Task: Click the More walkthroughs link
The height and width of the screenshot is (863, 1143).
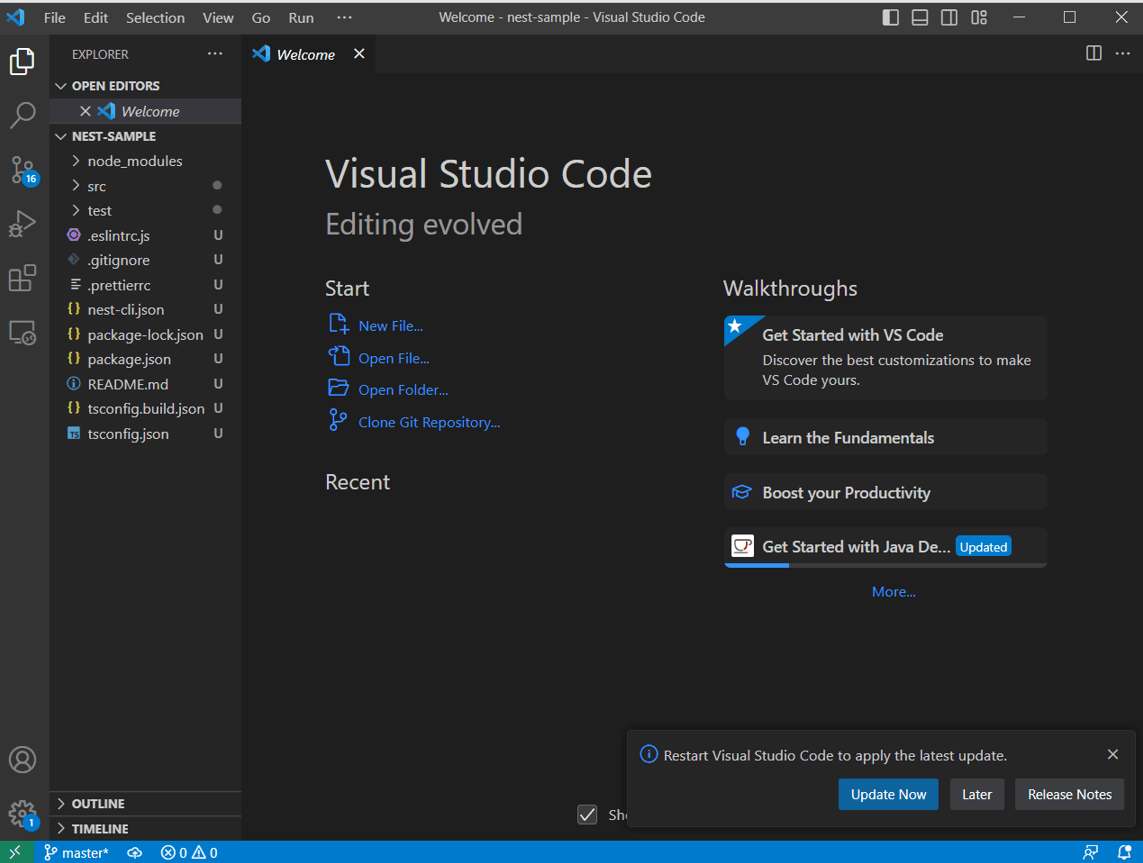Action: [894, 592]
